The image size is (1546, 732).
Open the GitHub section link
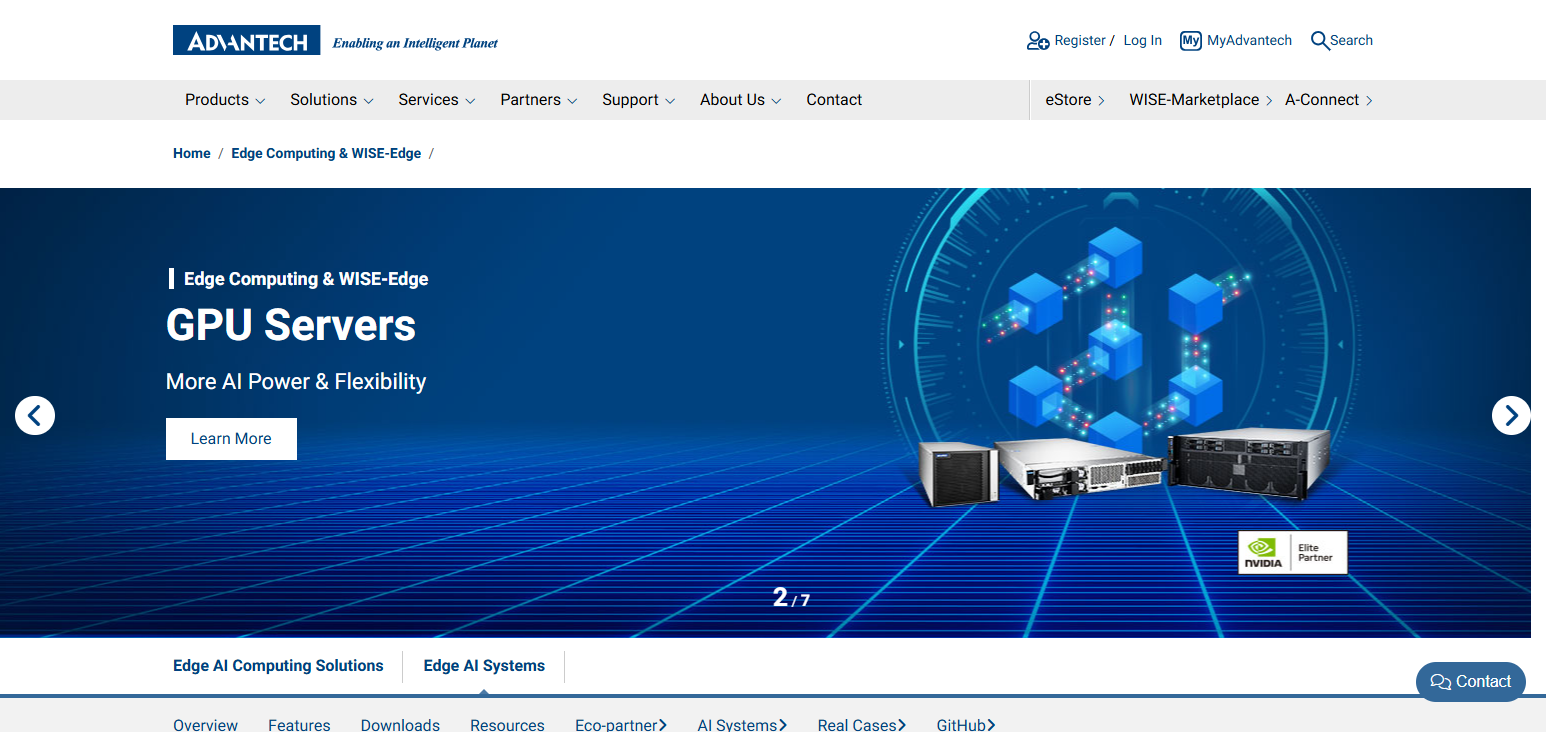point(966,724)
